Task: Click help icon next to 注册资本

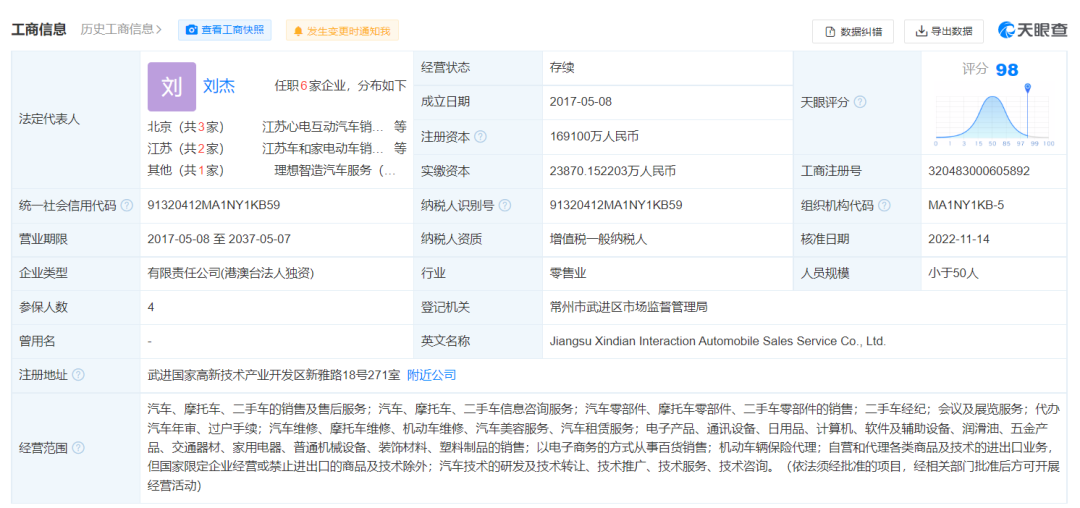Action: [x=480, y=136]
